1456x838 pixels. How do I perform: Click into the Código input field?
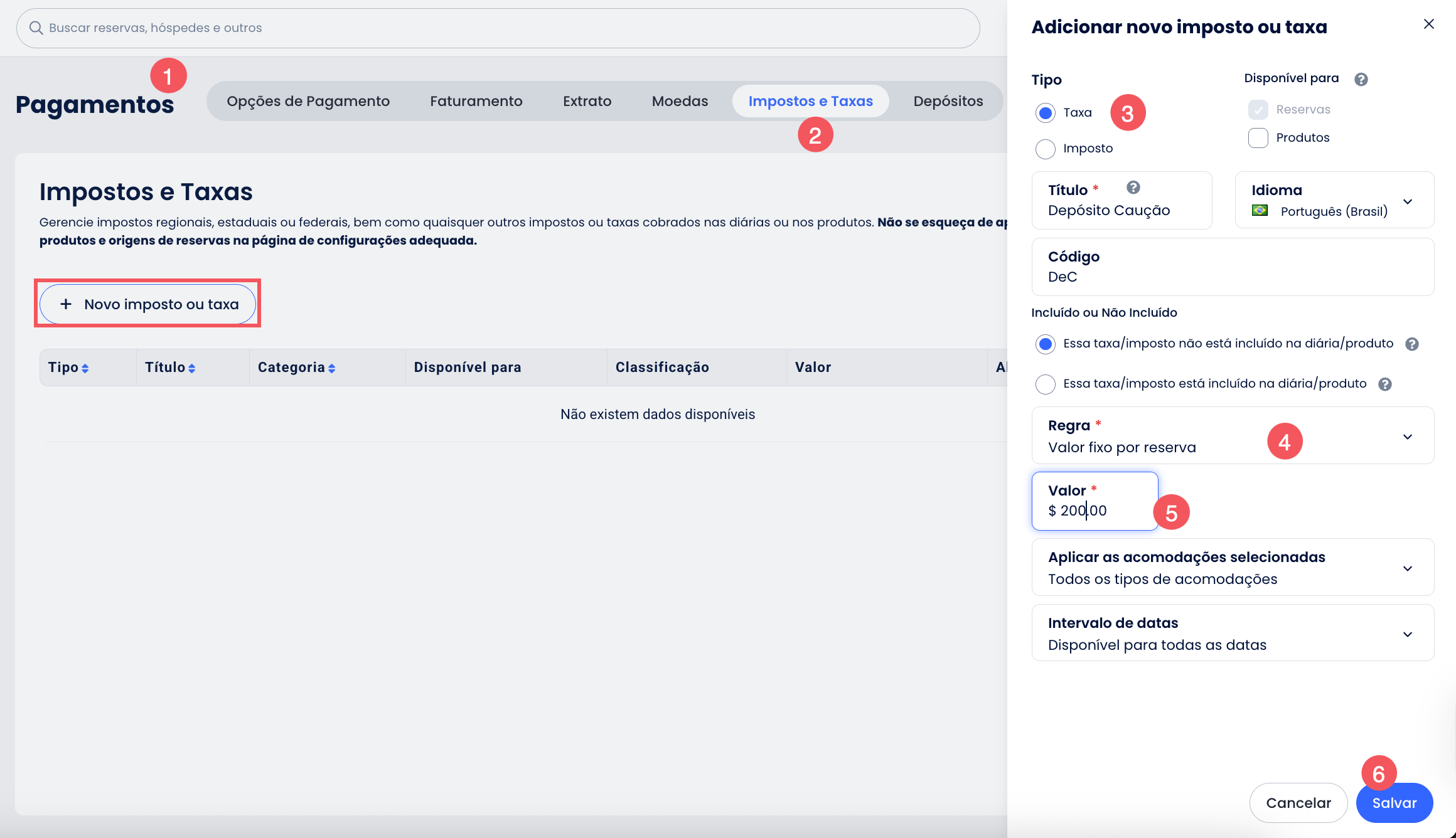click(1232, 276)
